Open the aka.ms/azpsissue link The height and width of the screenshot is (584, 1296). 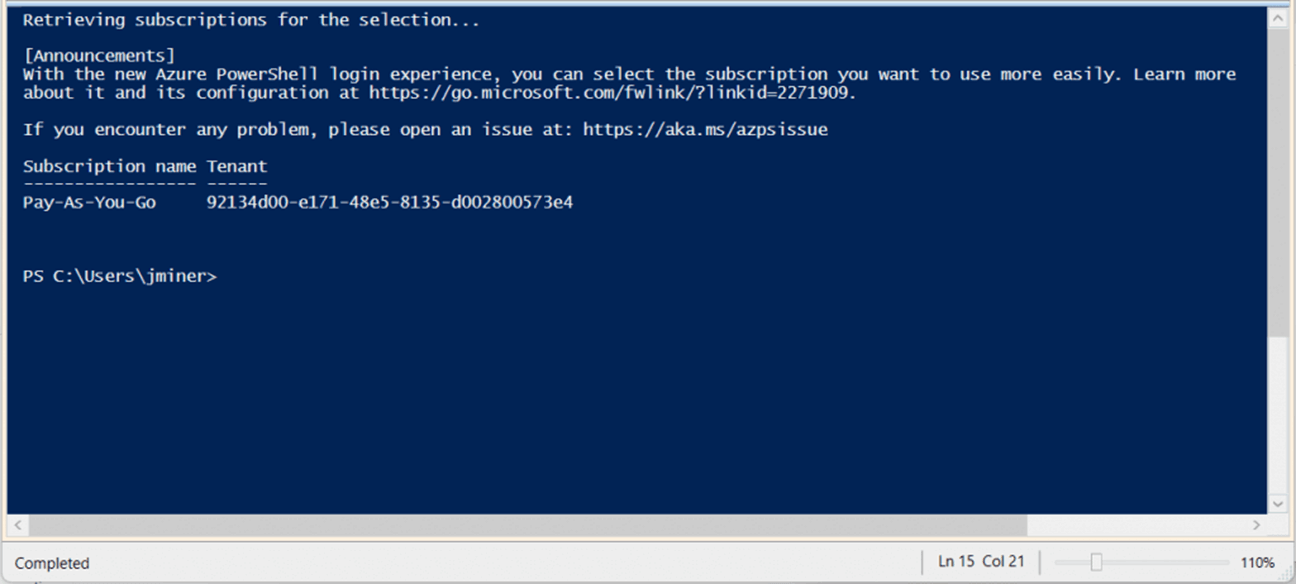point(705,130)
